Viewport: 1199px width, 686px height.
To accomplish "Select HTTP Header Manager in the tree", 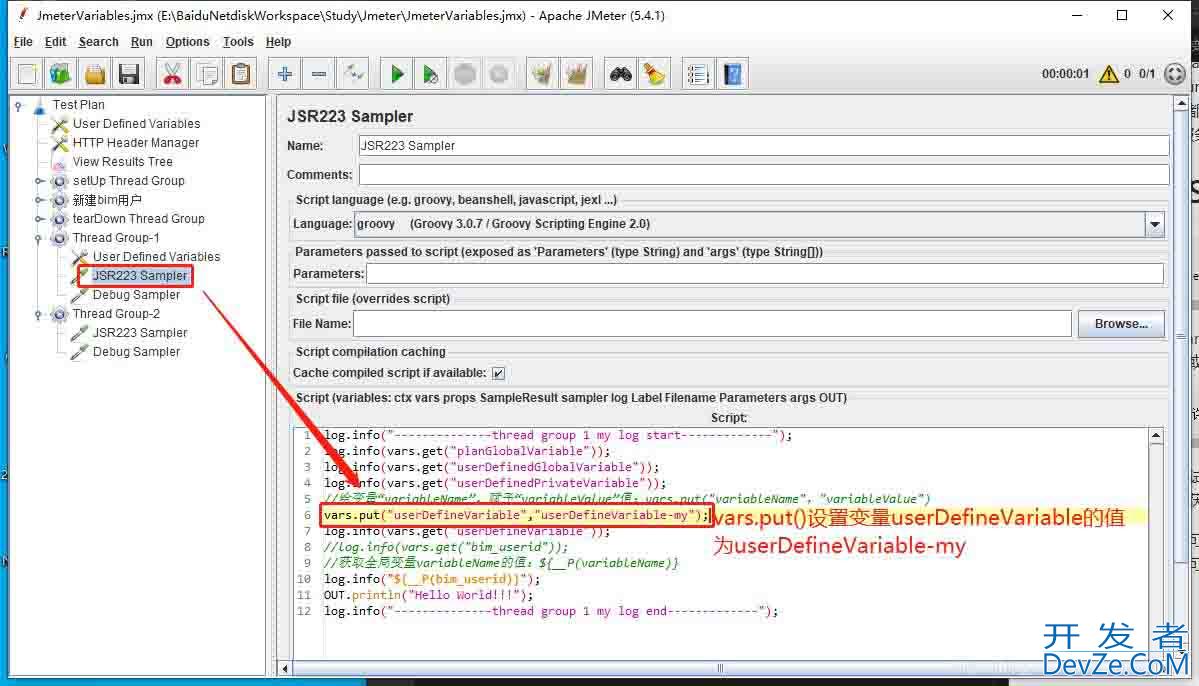I will tap(135, 143).
